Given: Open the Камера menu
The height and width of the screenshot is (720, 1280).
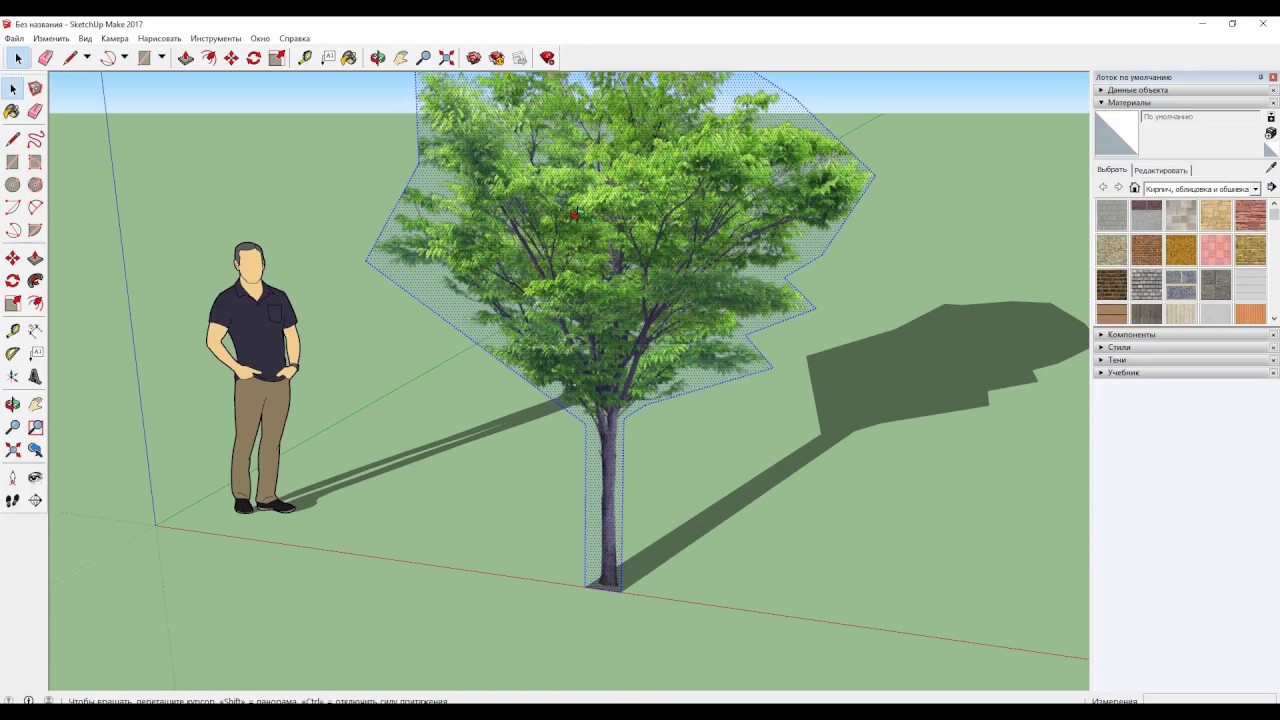Looking at the screenshot, I should [x=115, y=38].
